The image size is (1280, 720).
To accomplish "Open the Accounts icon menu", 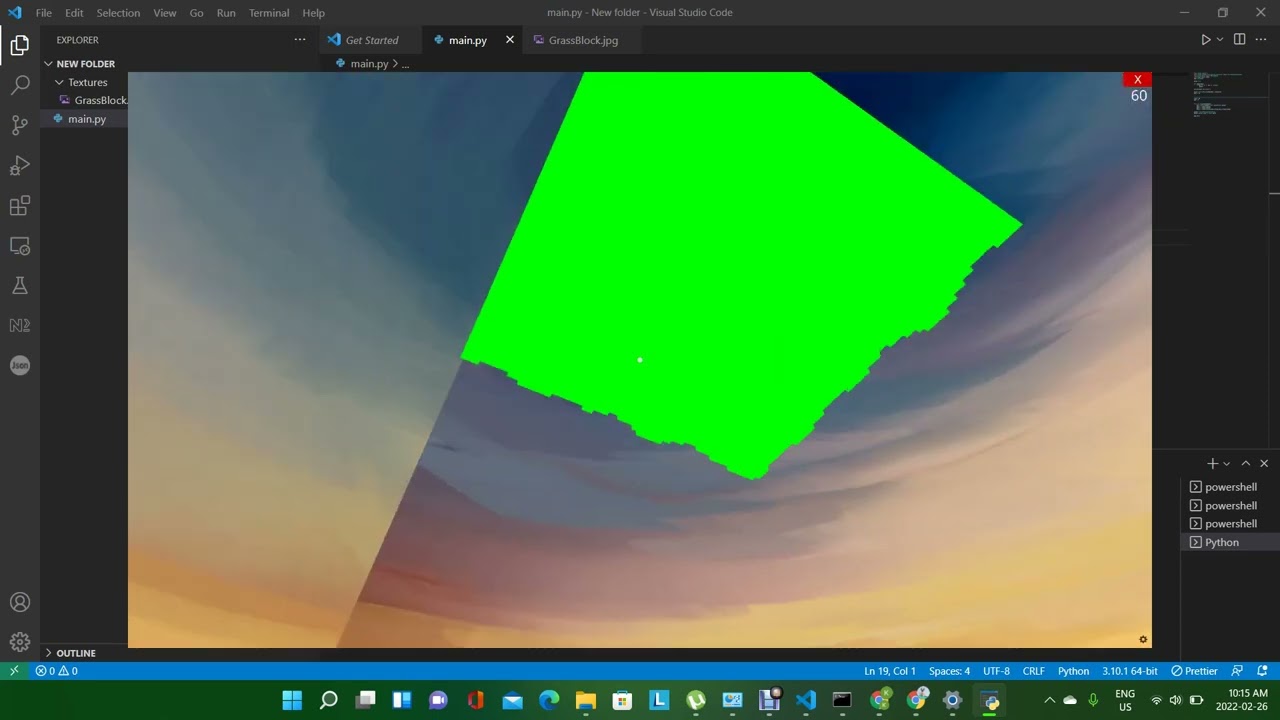I will (20, 602).
